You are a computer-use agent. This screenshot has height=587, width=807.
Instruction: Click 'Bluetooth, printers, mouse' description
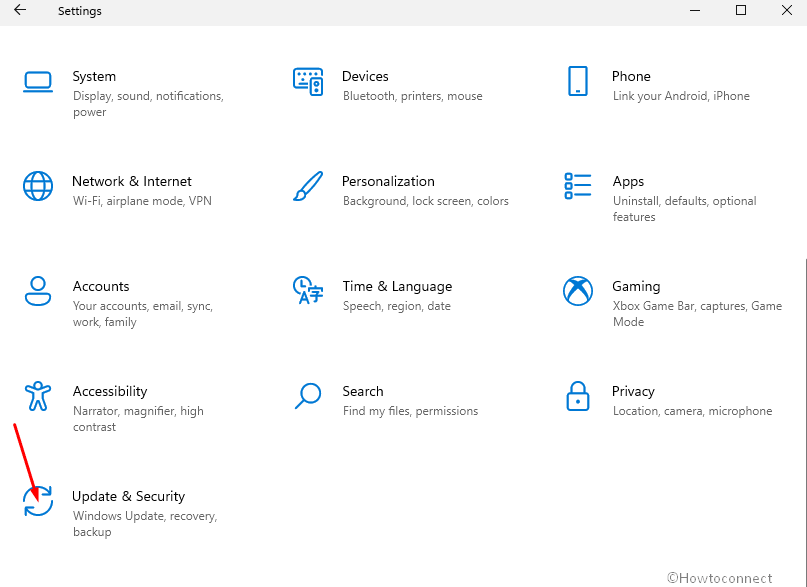[x=413, y=96]
